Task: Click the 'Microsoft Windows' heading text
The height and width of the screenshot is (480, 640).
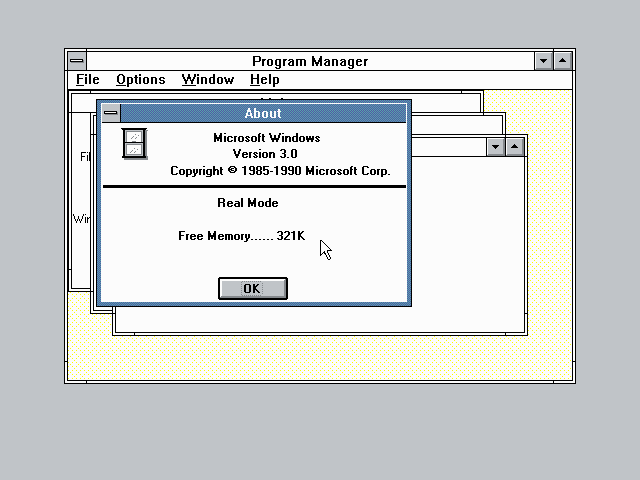Action: tap(267, 138)
